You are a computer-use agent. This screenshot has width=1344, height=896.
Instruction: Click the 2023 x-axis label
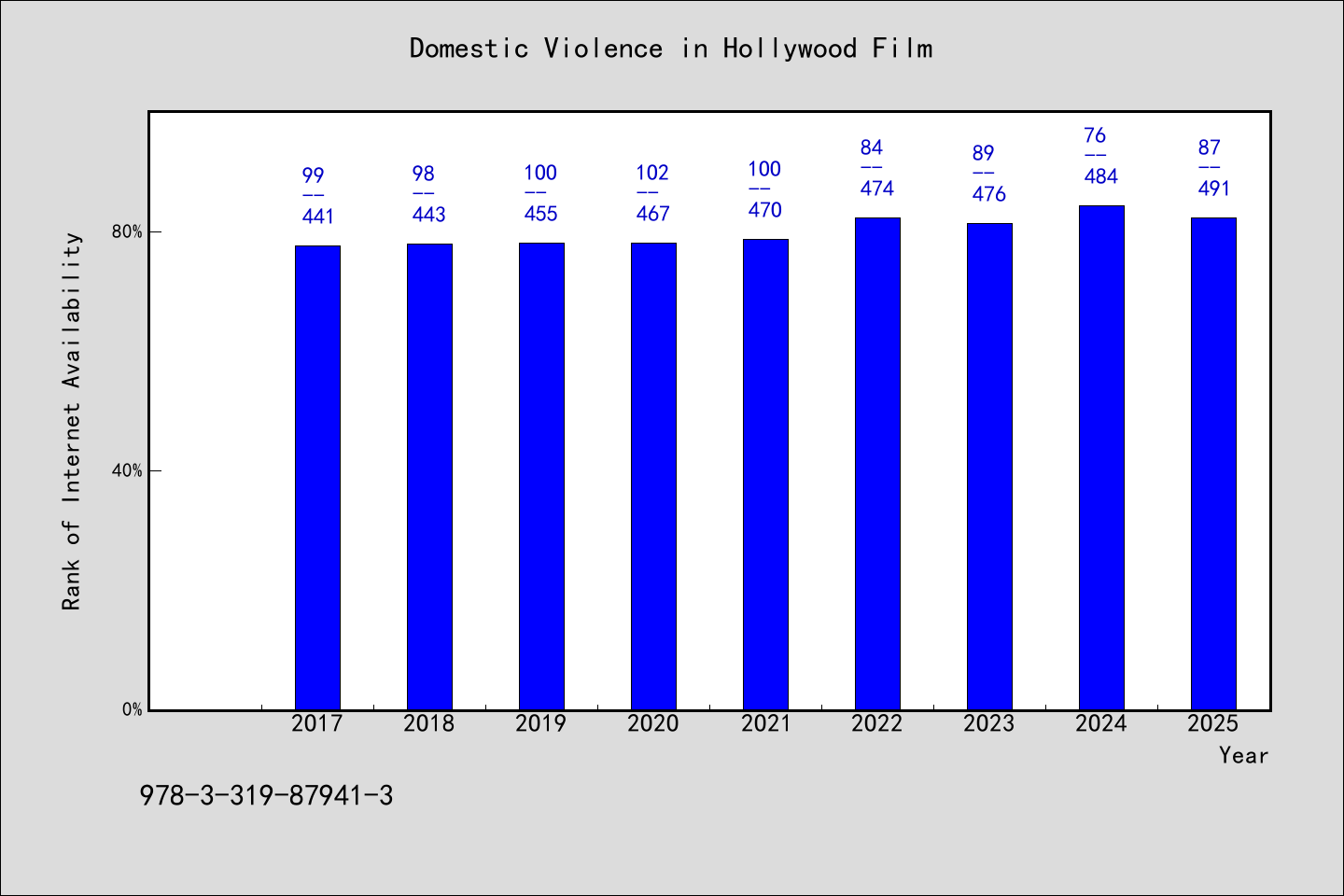[989, 723]
